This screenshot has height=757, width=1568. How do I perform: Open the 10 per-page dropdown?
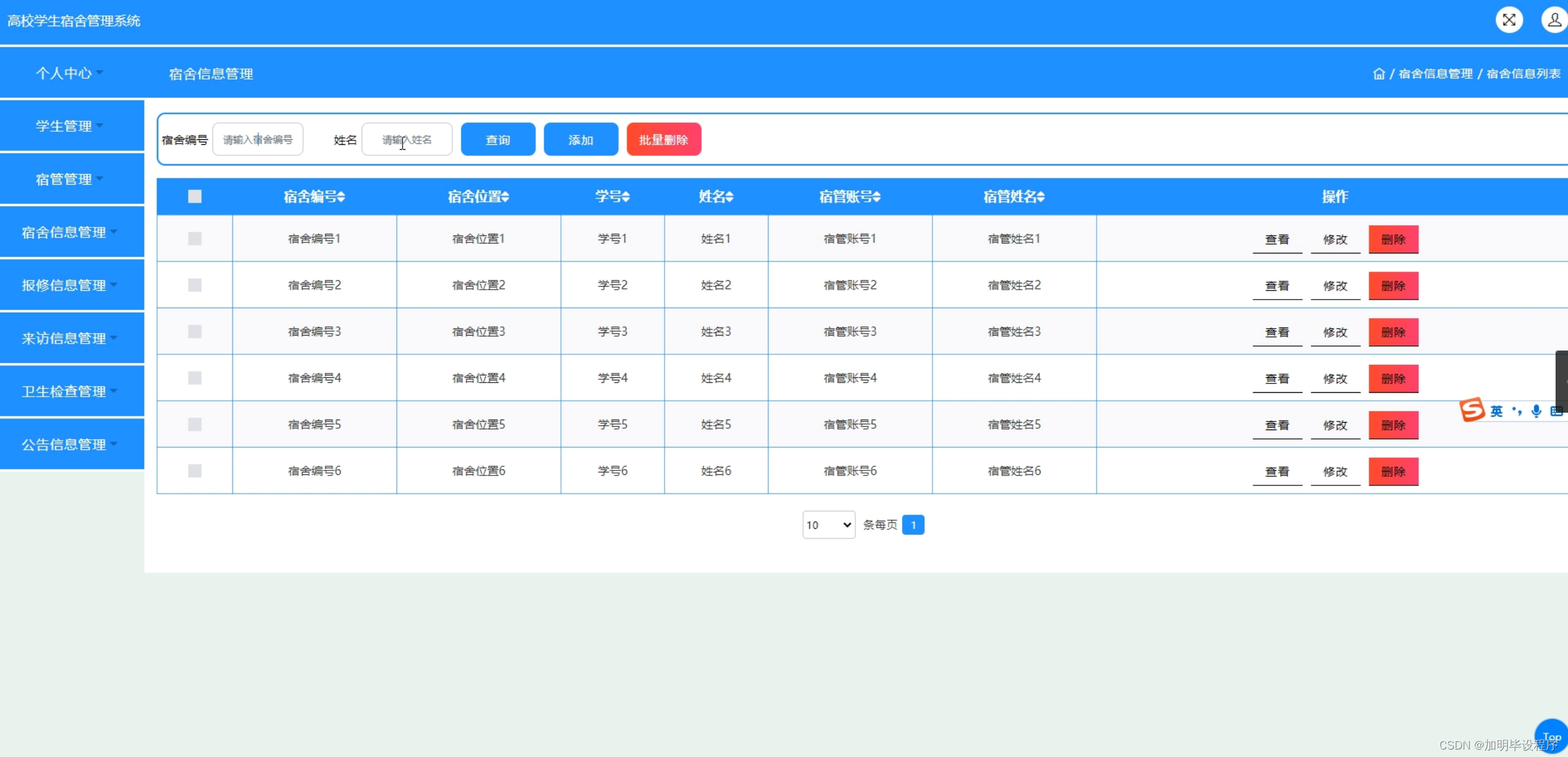click(x=828, y=525)
